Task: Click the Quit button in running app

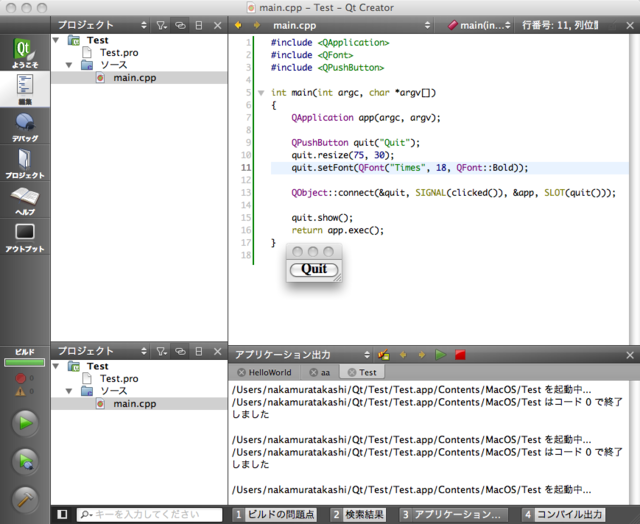Action: pyautogui.click(x=314, y=269)
